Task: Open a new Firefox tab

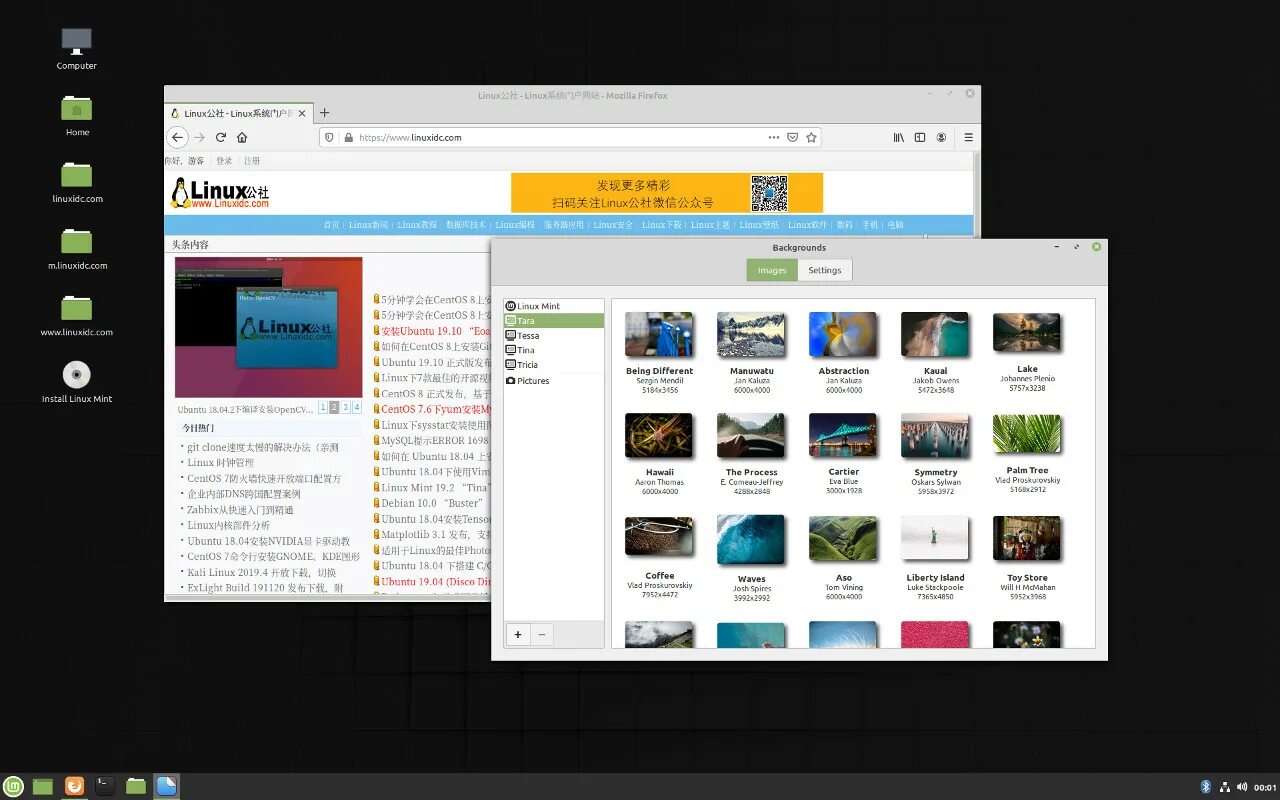Action: click(324, 113)
